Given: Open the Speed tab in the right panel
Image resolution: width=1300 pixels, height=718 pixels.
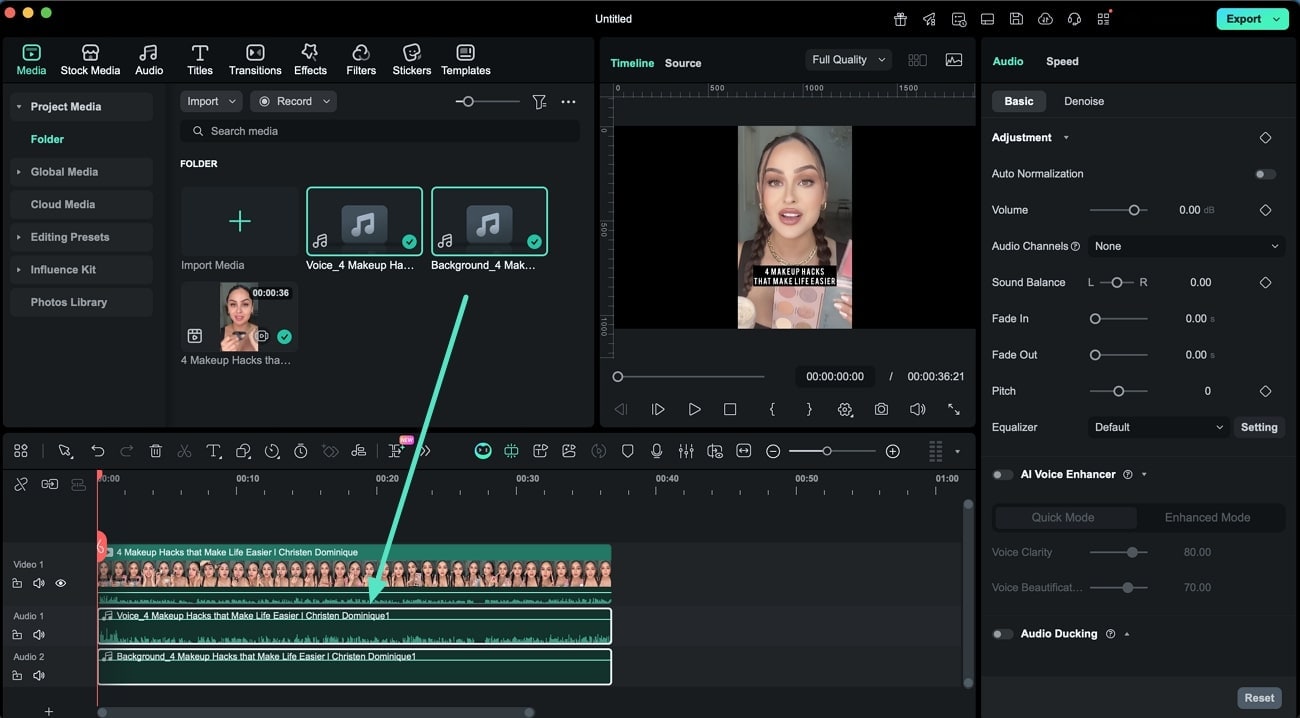Looking at the screenshot, I should (1062, 61).
